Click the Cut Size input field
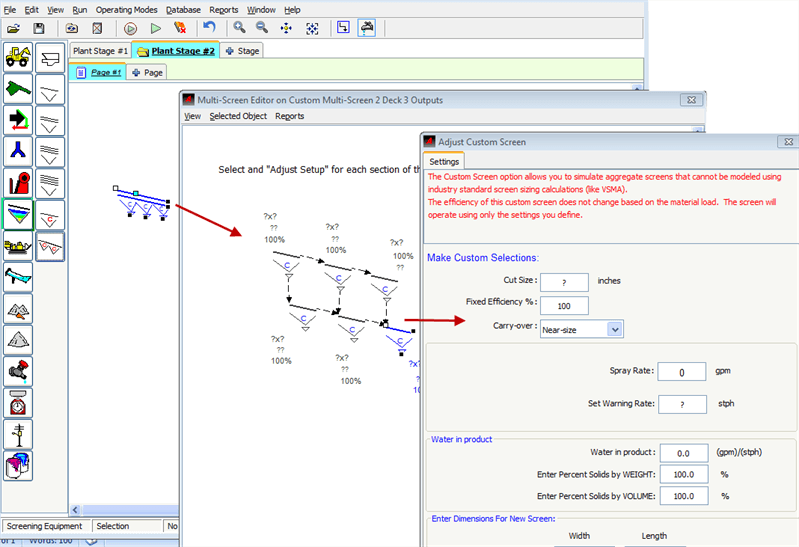The height and width of the screenshot is (547, 799). pos(564,282)
